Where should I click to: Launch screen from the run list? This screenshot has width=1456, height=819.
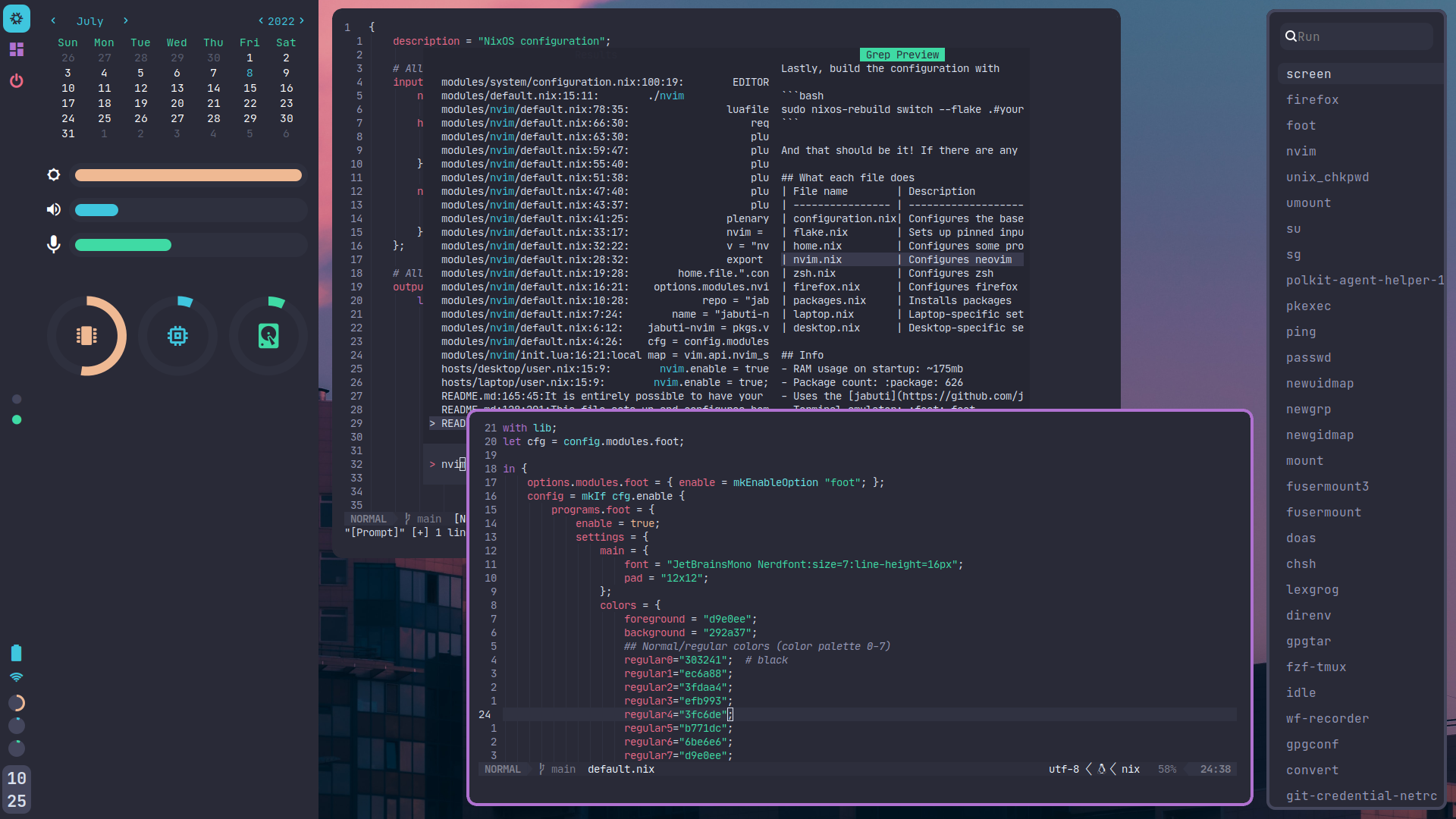(1360, 74)
